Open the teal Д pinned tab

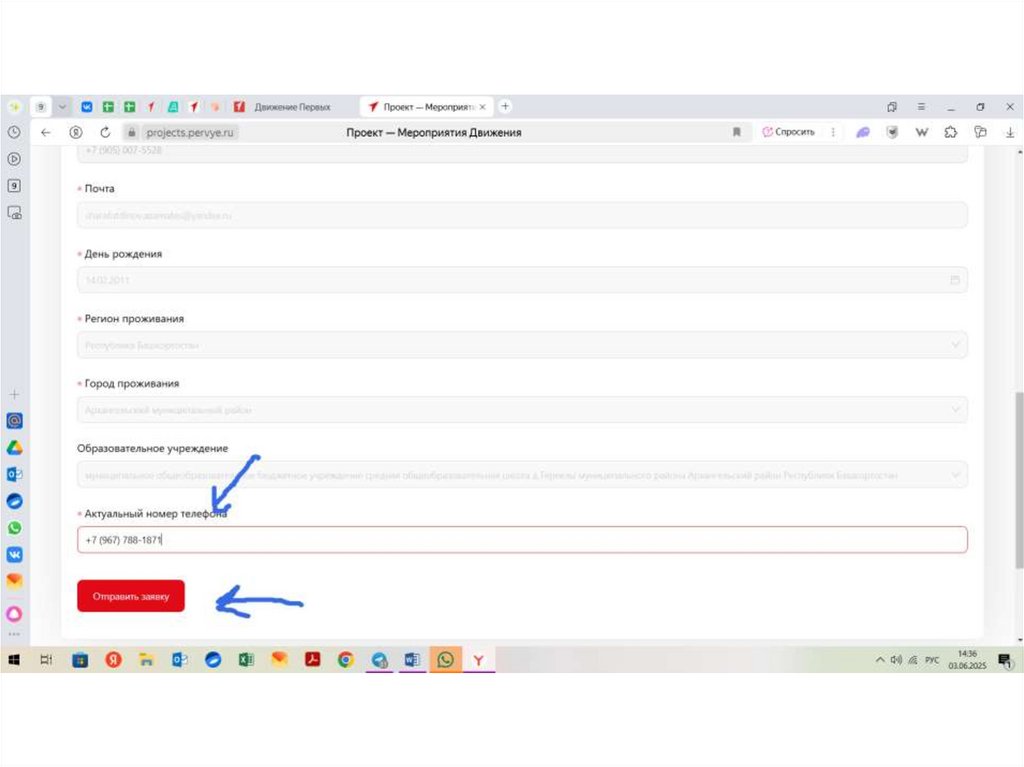[x=173, y=106]
